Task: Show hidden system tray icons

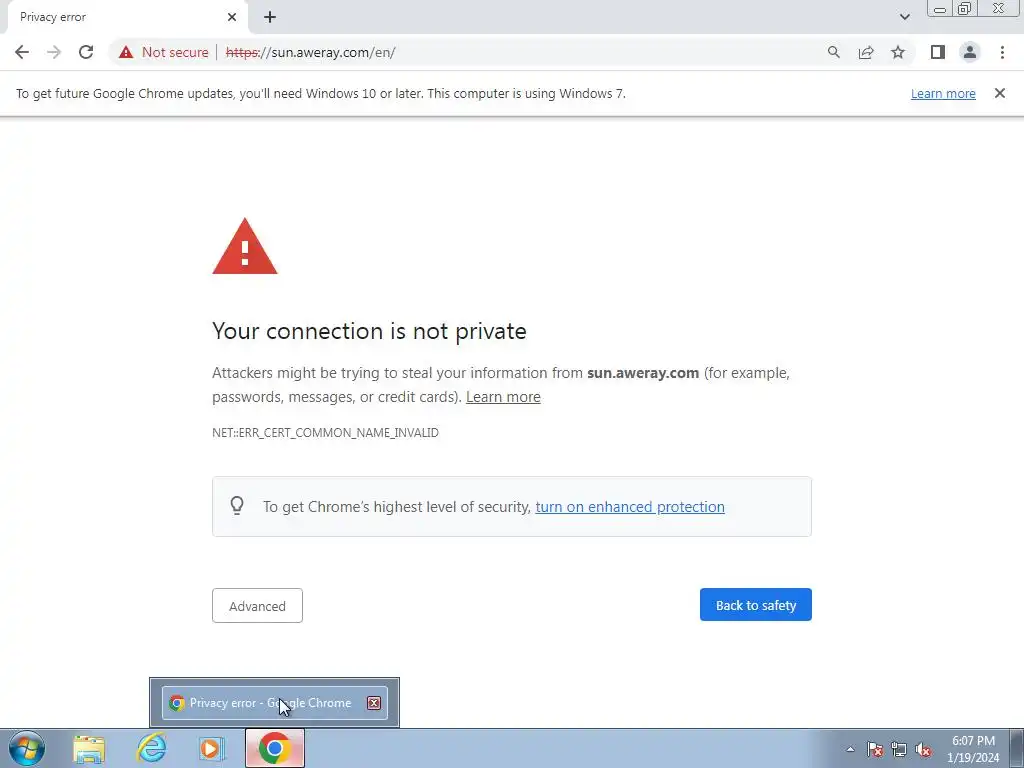Action: pyautogui.click(x=850, y=749)
